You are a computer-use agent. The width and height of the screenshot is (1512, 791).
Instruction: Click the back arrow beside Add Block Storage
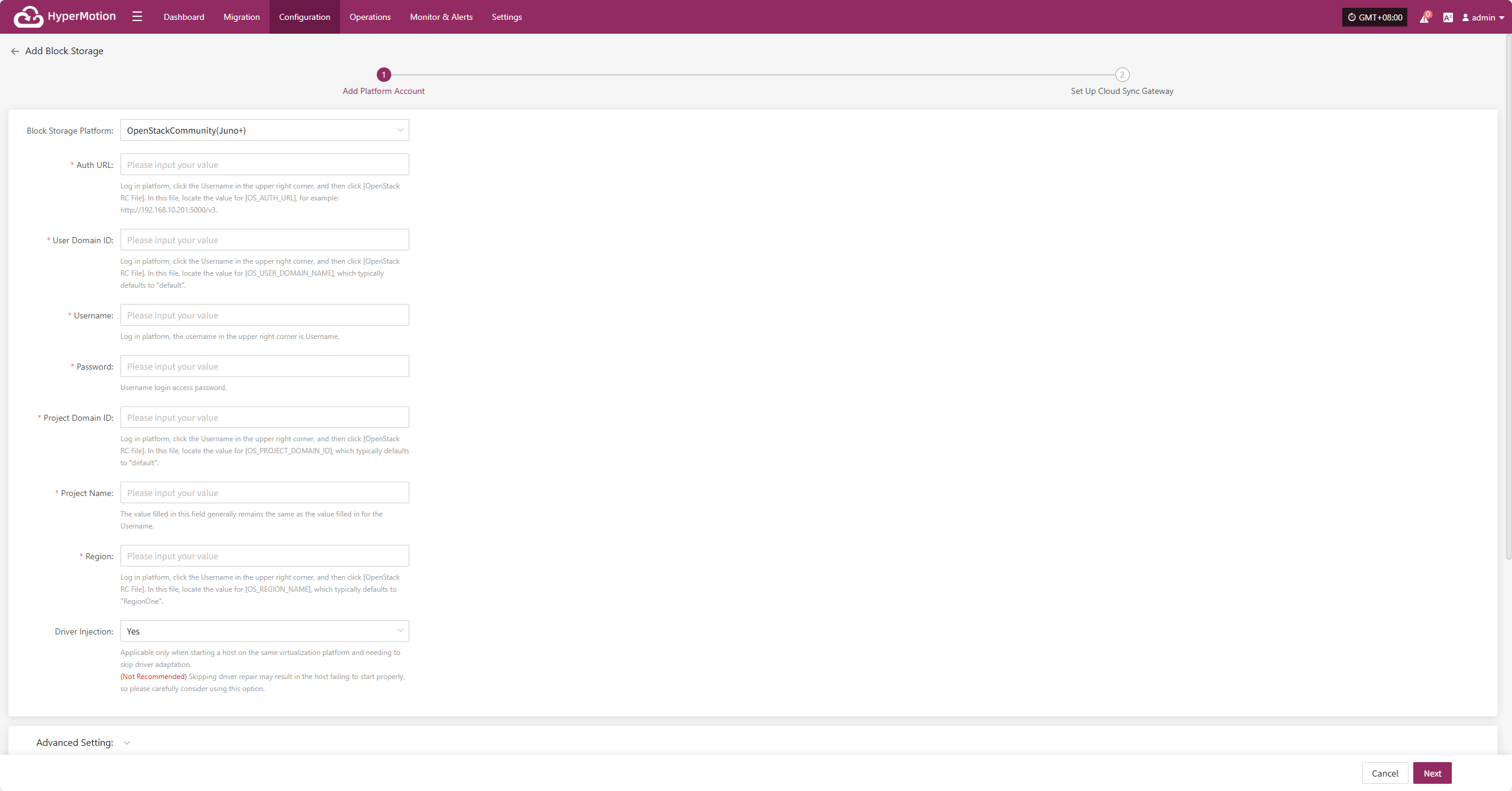15,51
